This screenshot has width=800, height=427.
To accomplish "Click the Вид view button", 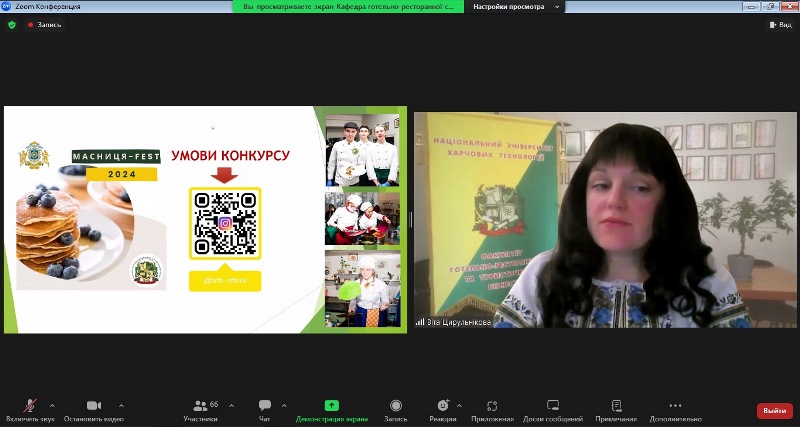I will [x=780, y=24].
